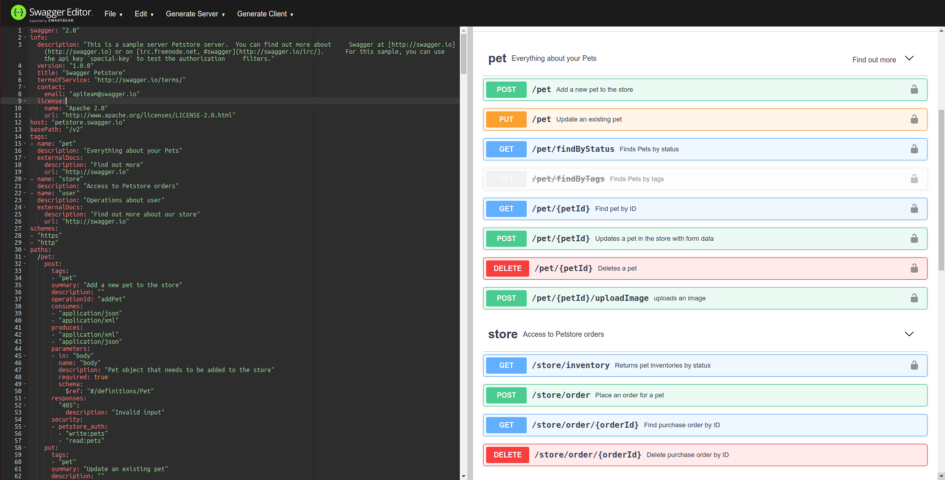Click the lock on DELETE /pet/{petId}
945x480 pixels.
click(x=914, y=268)
